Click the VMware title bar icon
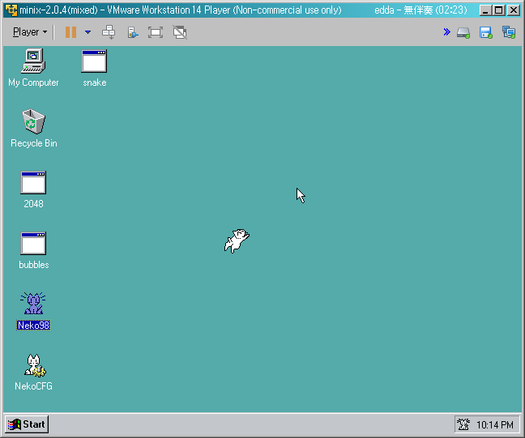The height and width of the screenshot is (438, 525). pyautogui.click(x=11, y=10)
